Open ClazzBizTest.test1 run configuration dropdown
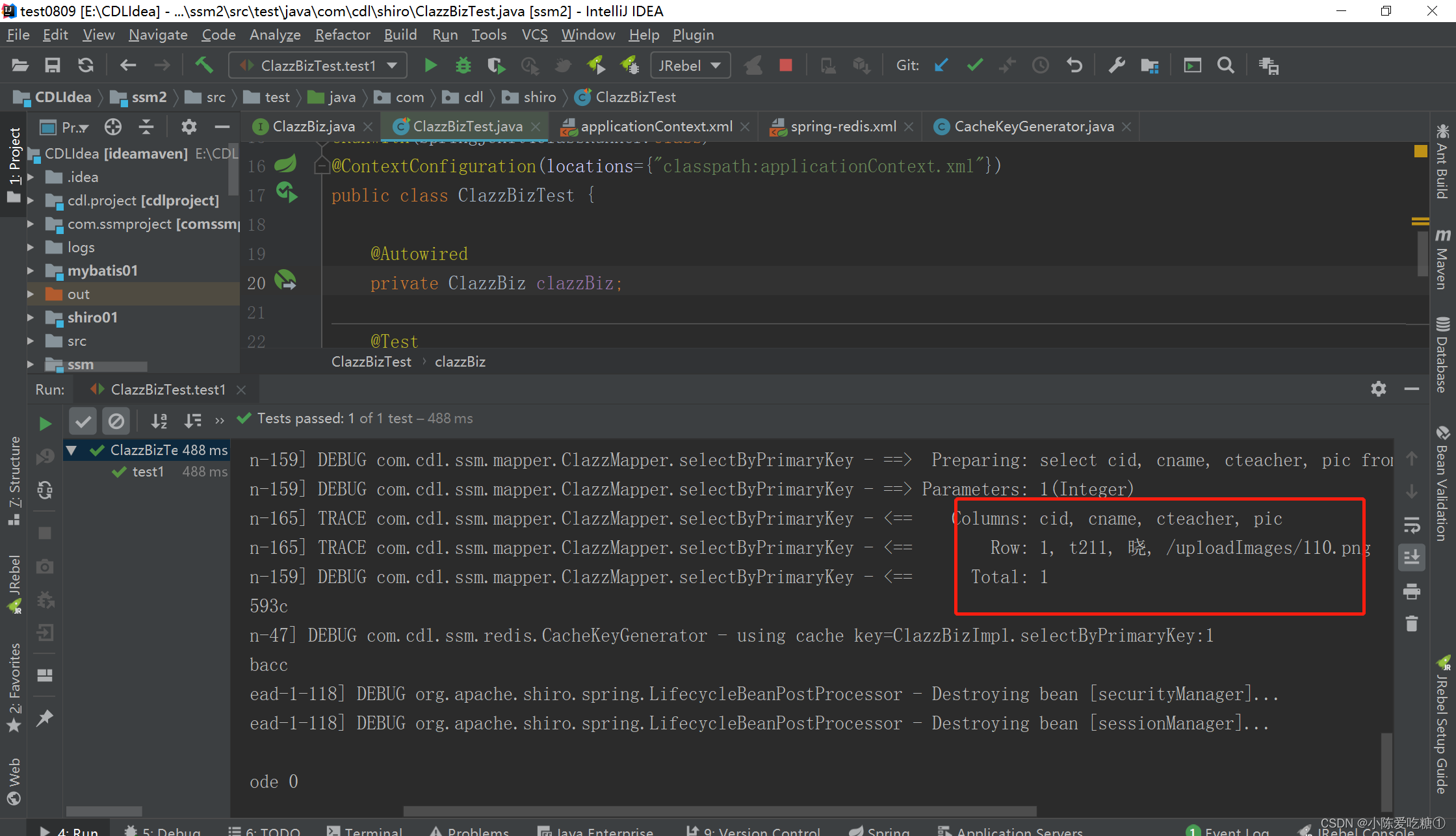This screenshot has height=836, width=1456. (318, 66)
